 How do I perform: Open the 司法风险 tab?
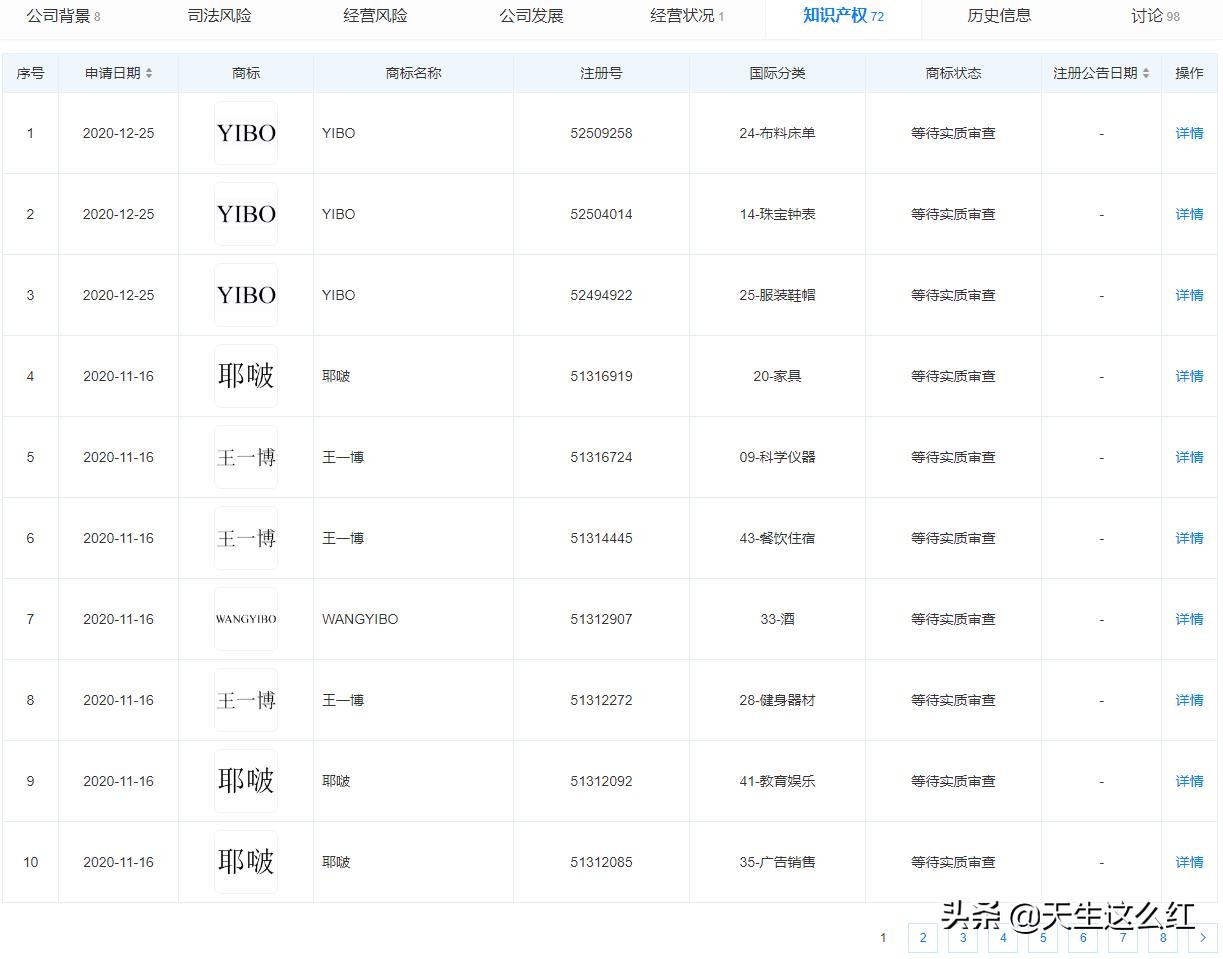[x=219, y=16]
